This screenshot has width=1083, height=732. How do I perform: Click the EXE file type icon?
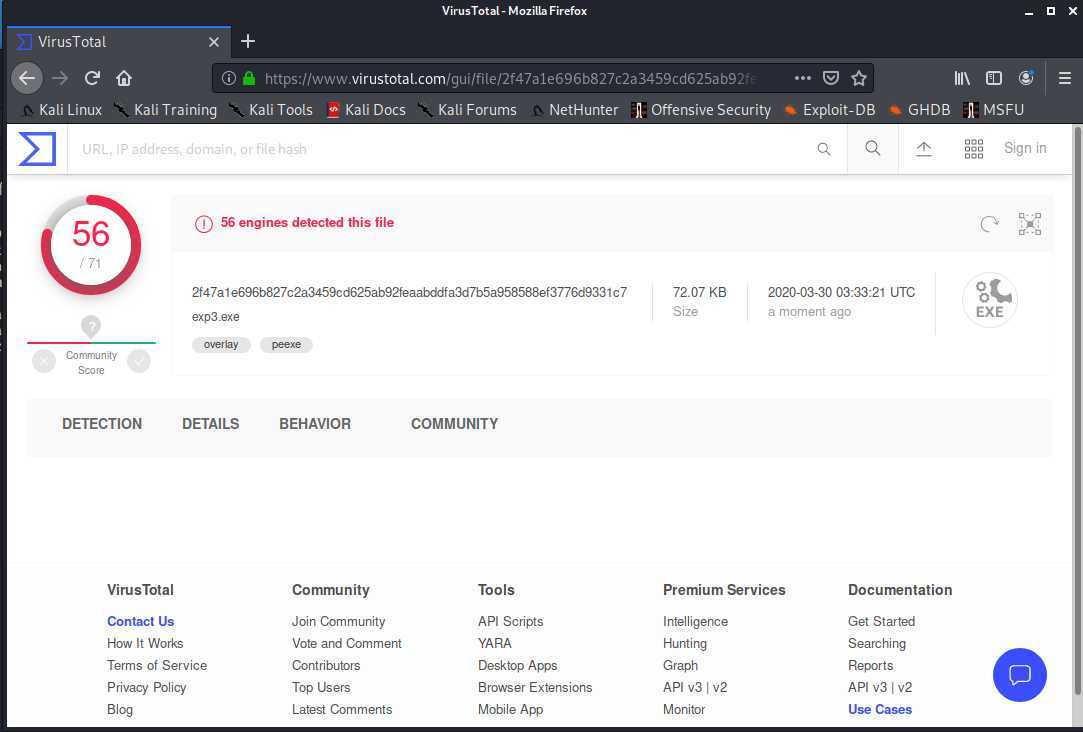(x=989, y=300)
